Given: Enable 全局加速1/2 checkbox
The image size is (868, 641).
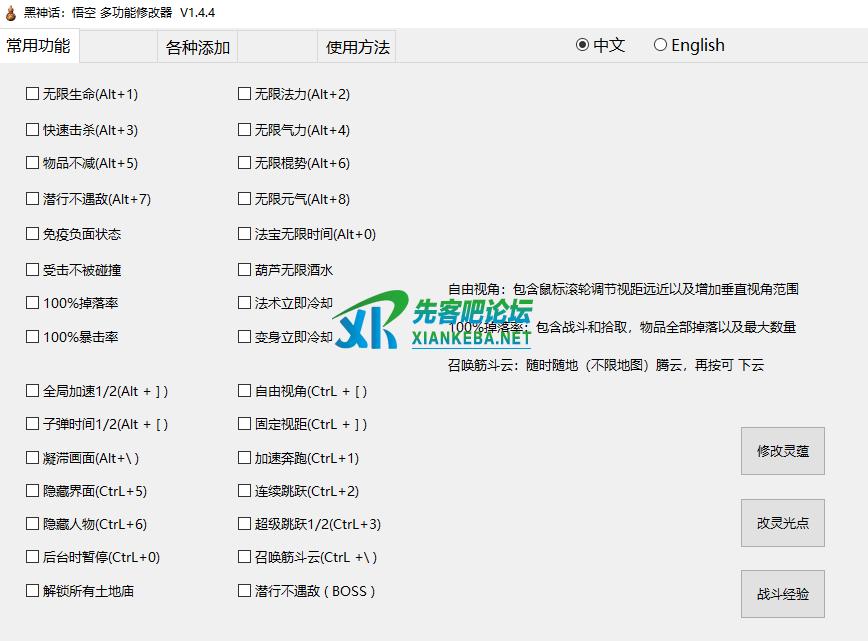Looking at the screenshot, I should click(33, 391).
